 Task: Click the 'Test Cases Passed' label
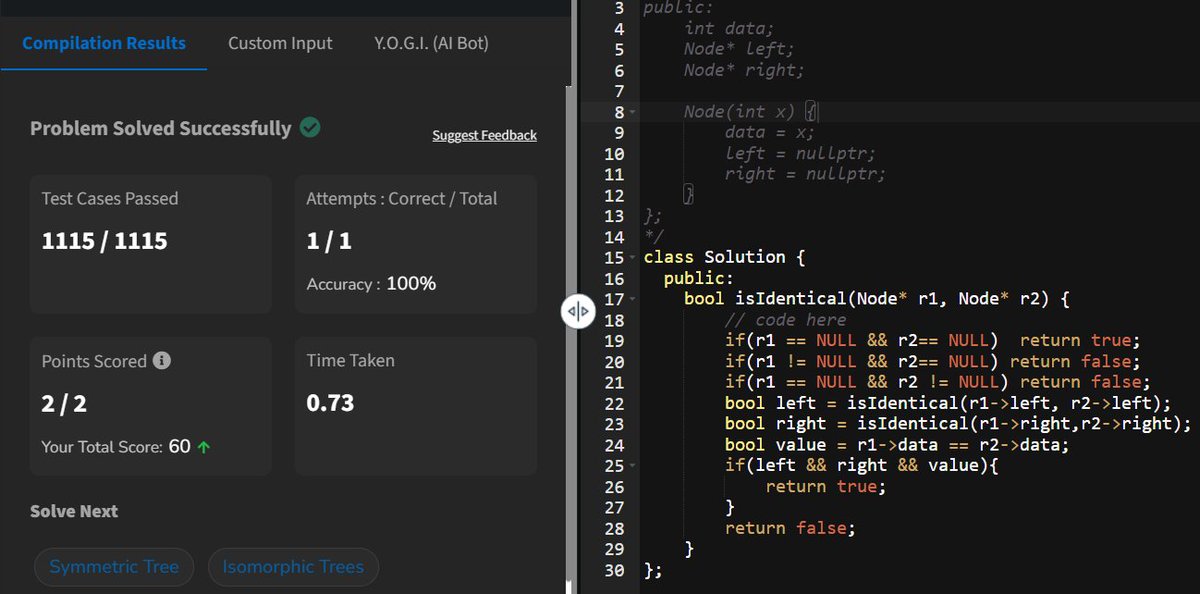point(110,199)
